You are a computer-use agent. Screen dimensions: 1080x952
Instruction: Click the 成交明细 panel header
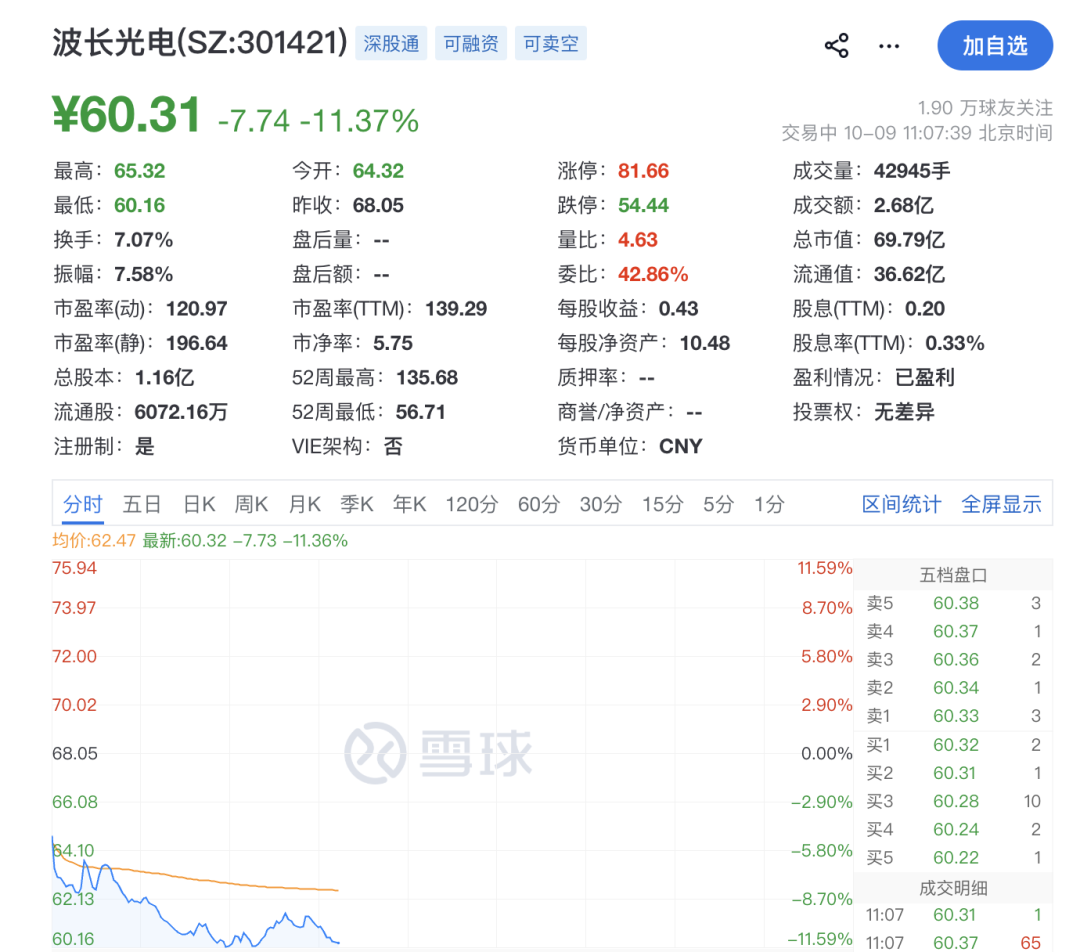[x=953, y=889]
